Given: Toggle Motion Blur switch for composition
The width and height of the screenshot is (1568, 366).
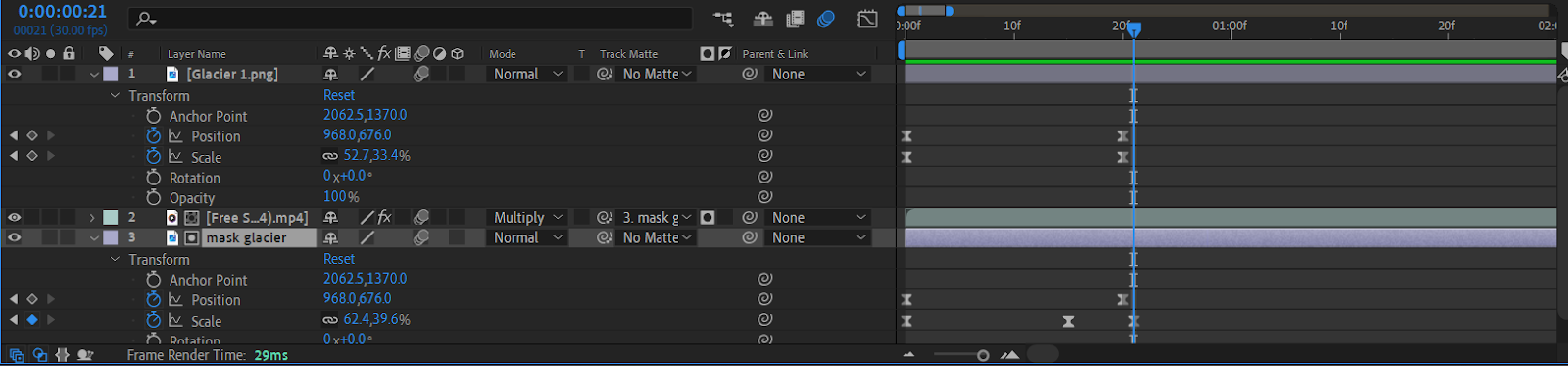Looking at the screenshot, I should (826, 19).
